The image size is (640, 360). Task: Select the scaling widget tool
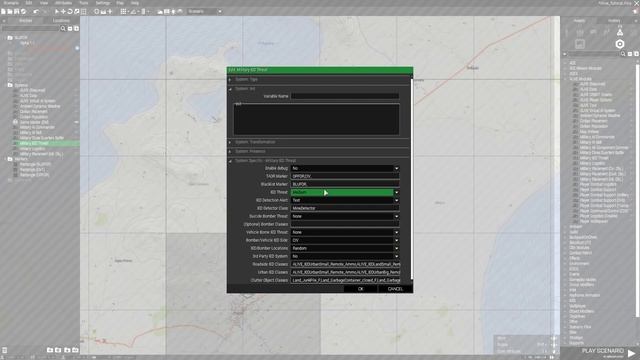pos(76,11)
